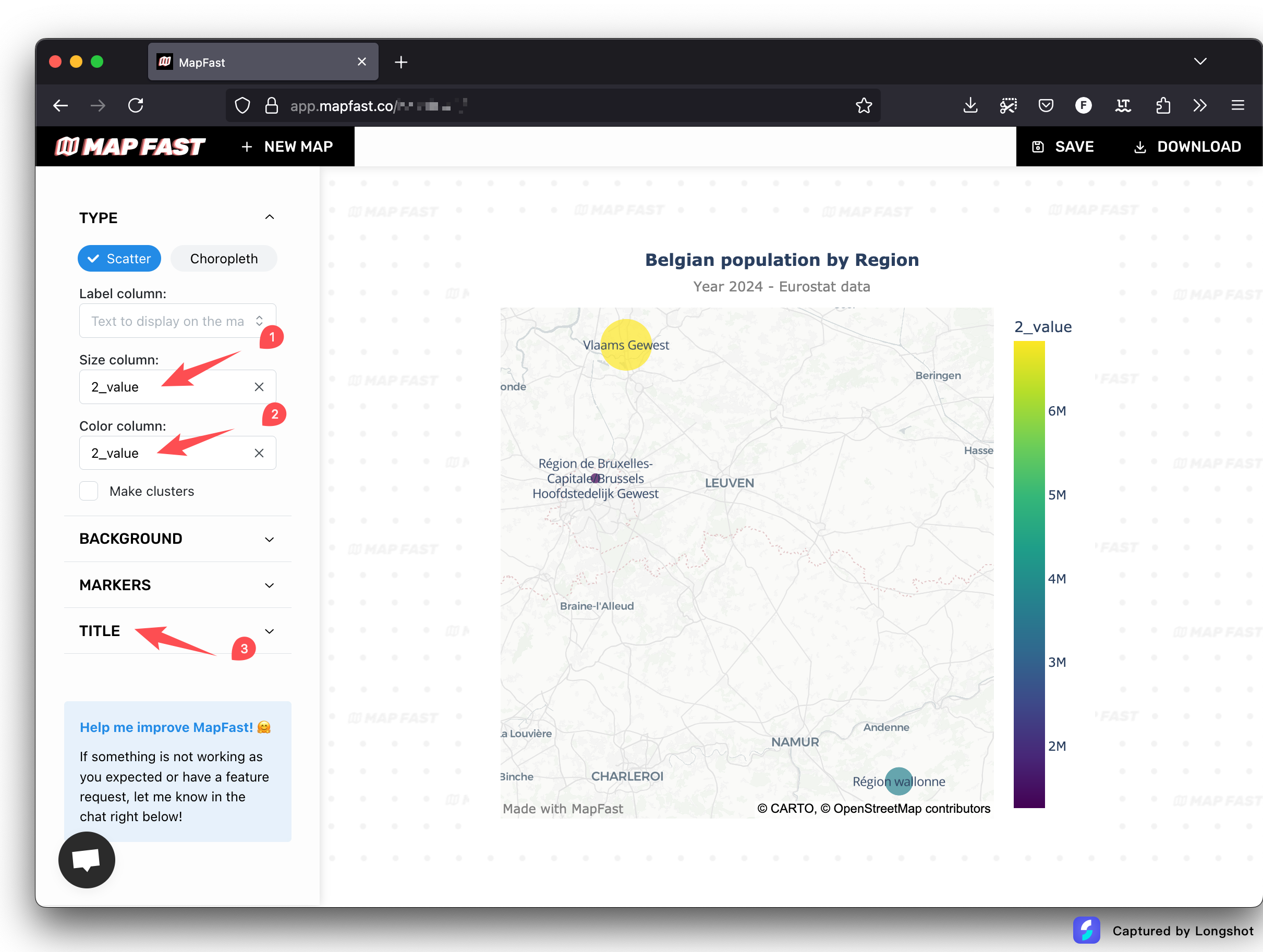Screen dimensions: 1263x952
Task: Click the DOWNLOAD button
Action: click(1187, 147)
